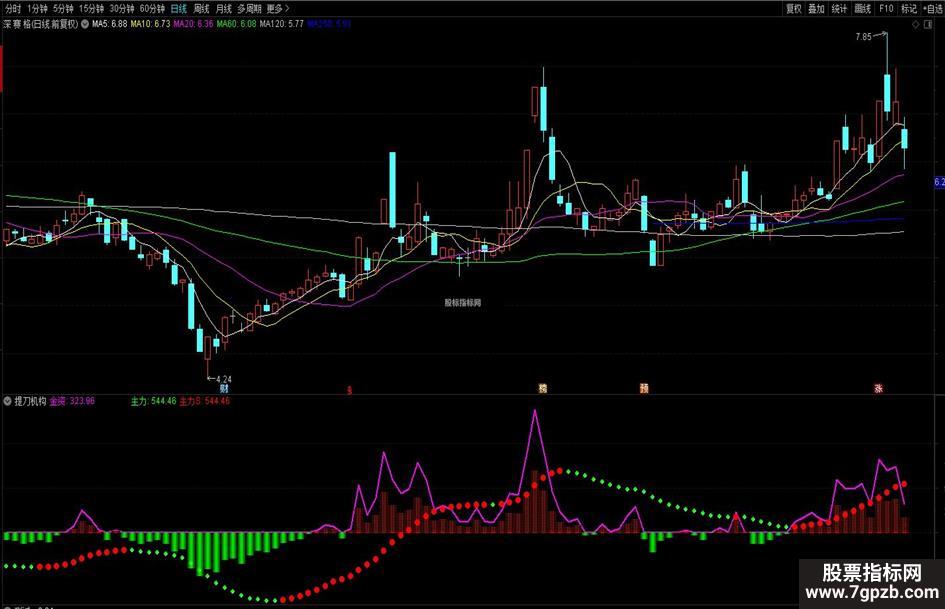This screenshot has height=609, width=945.
Task: Expand the 更多 periods menu
Action: pos(278,8)
